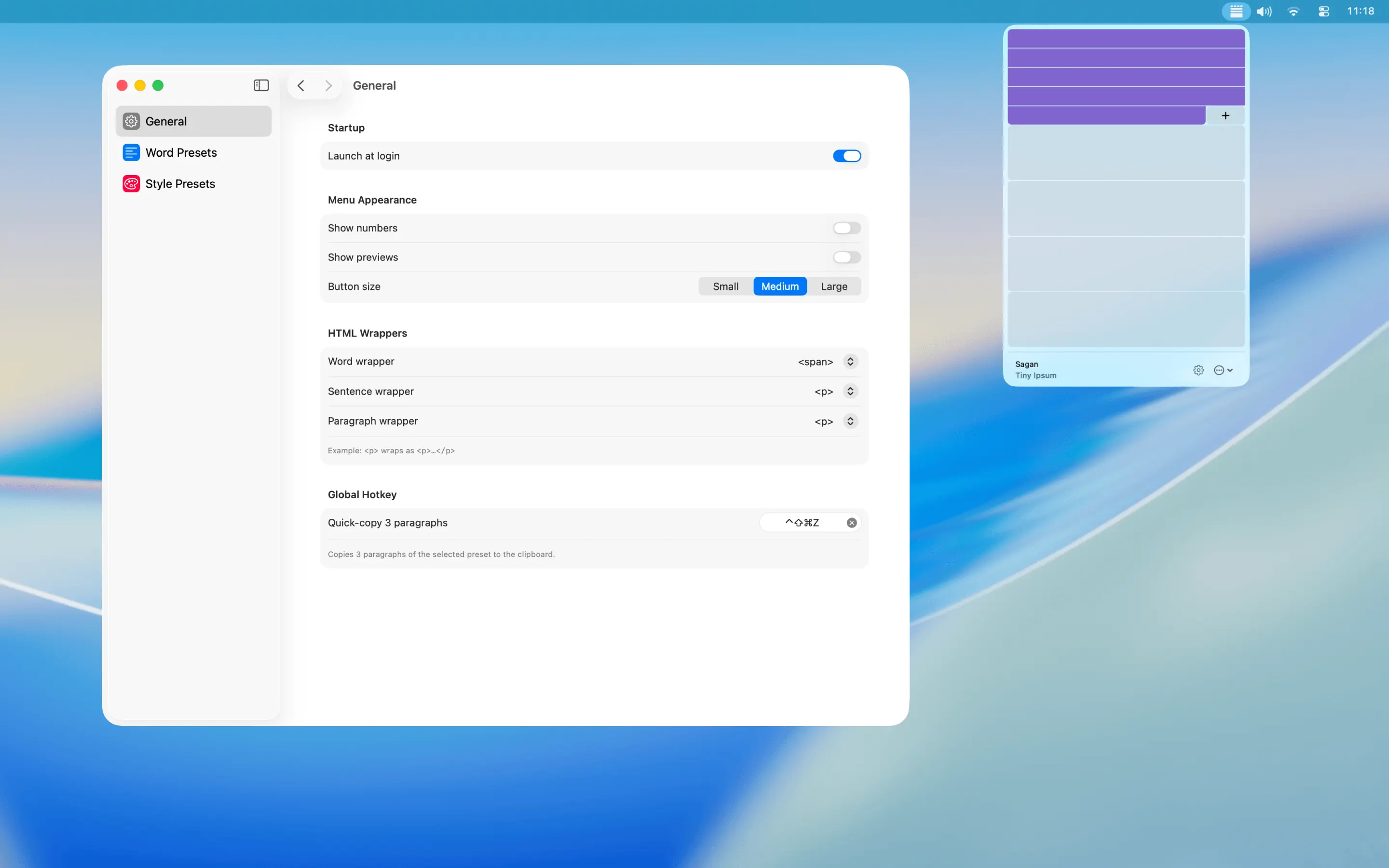
Task: Select Medium button size
Action: [780, 286]
